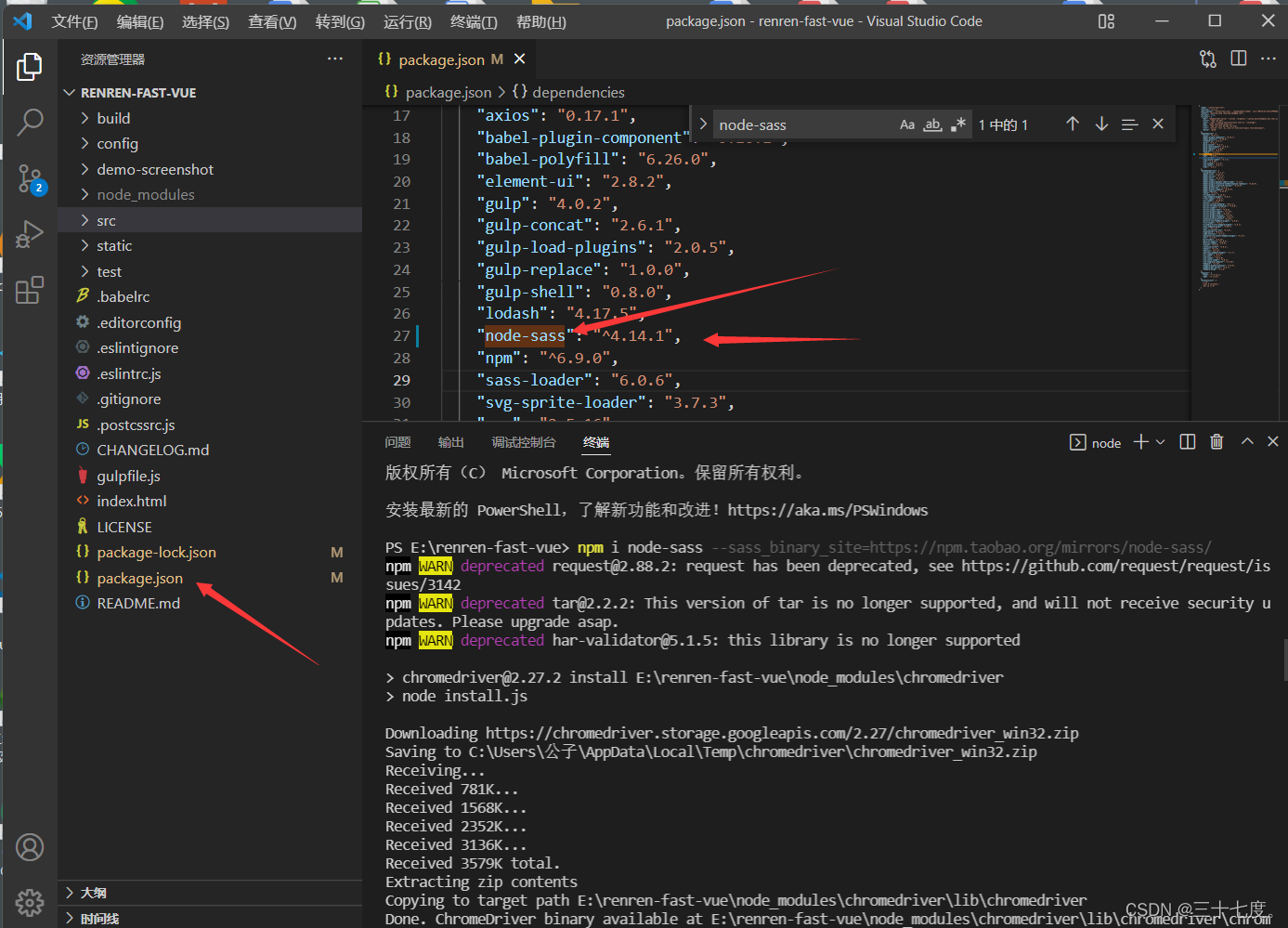Maximize the panel size with up chevron
The image size is (1288, 928).
[x=1247, y=442]
